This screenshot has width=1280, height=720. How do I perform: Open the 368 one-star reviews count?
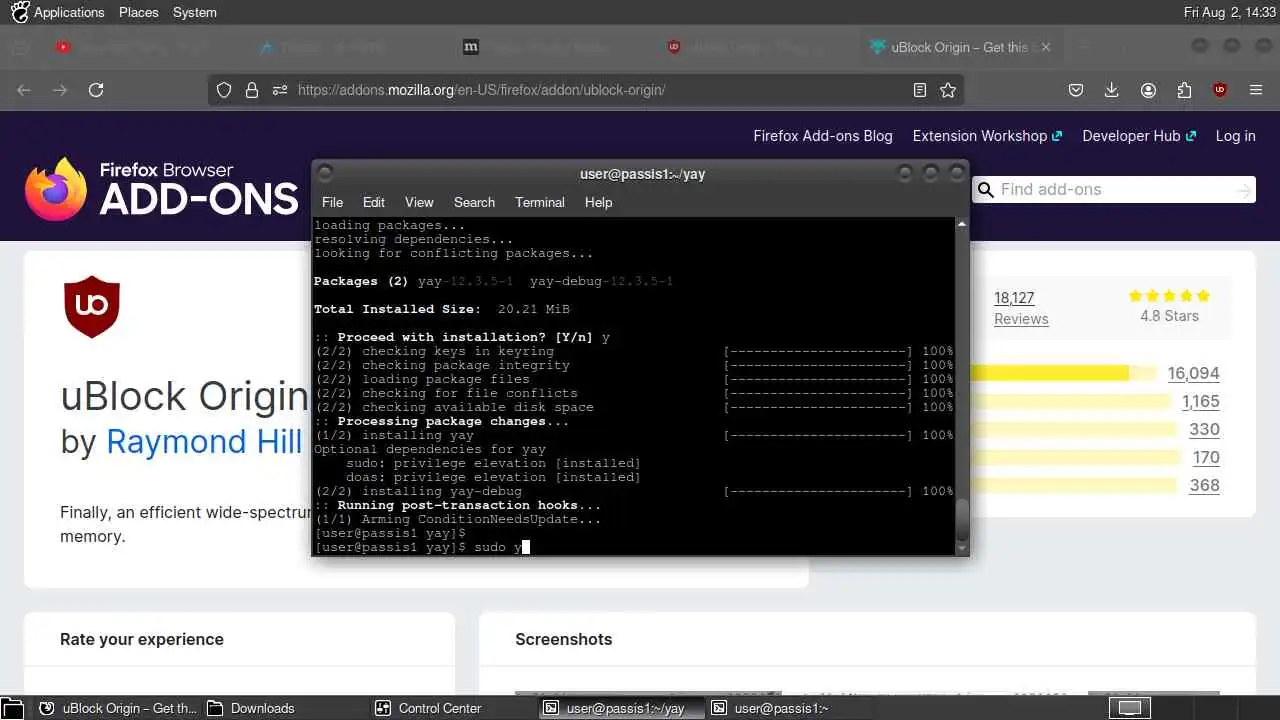(1204, 485)
